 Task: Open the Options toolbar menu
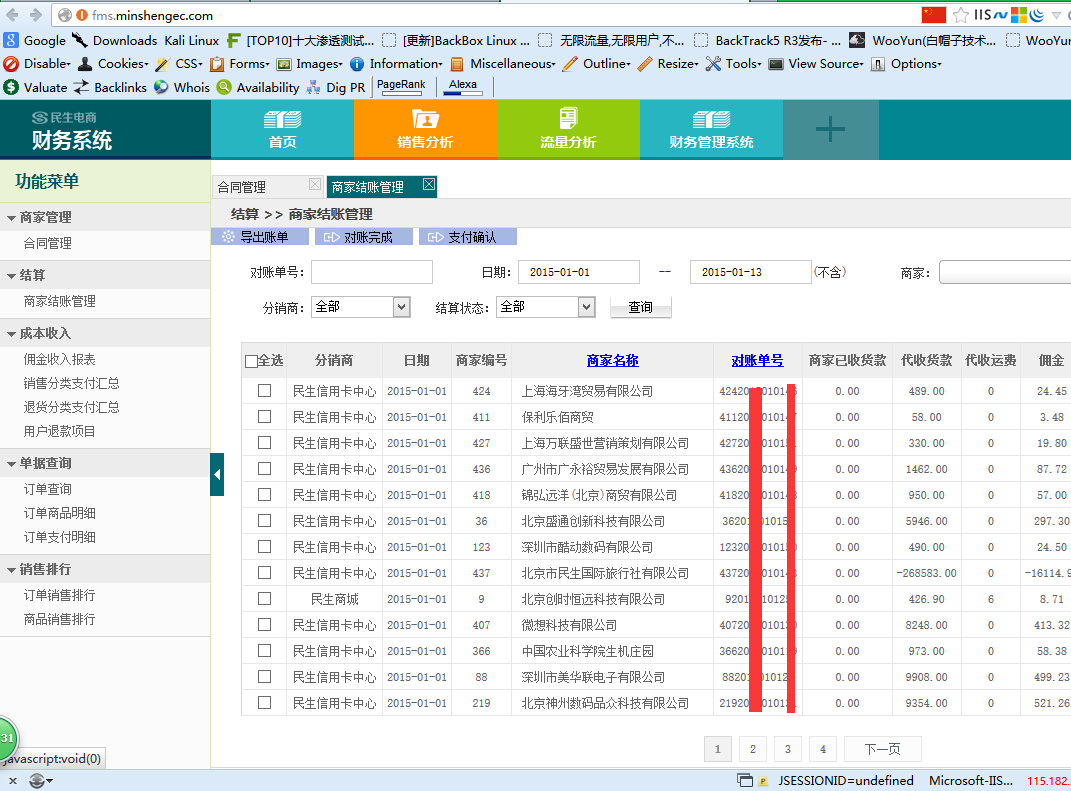(x=906, y=64)
